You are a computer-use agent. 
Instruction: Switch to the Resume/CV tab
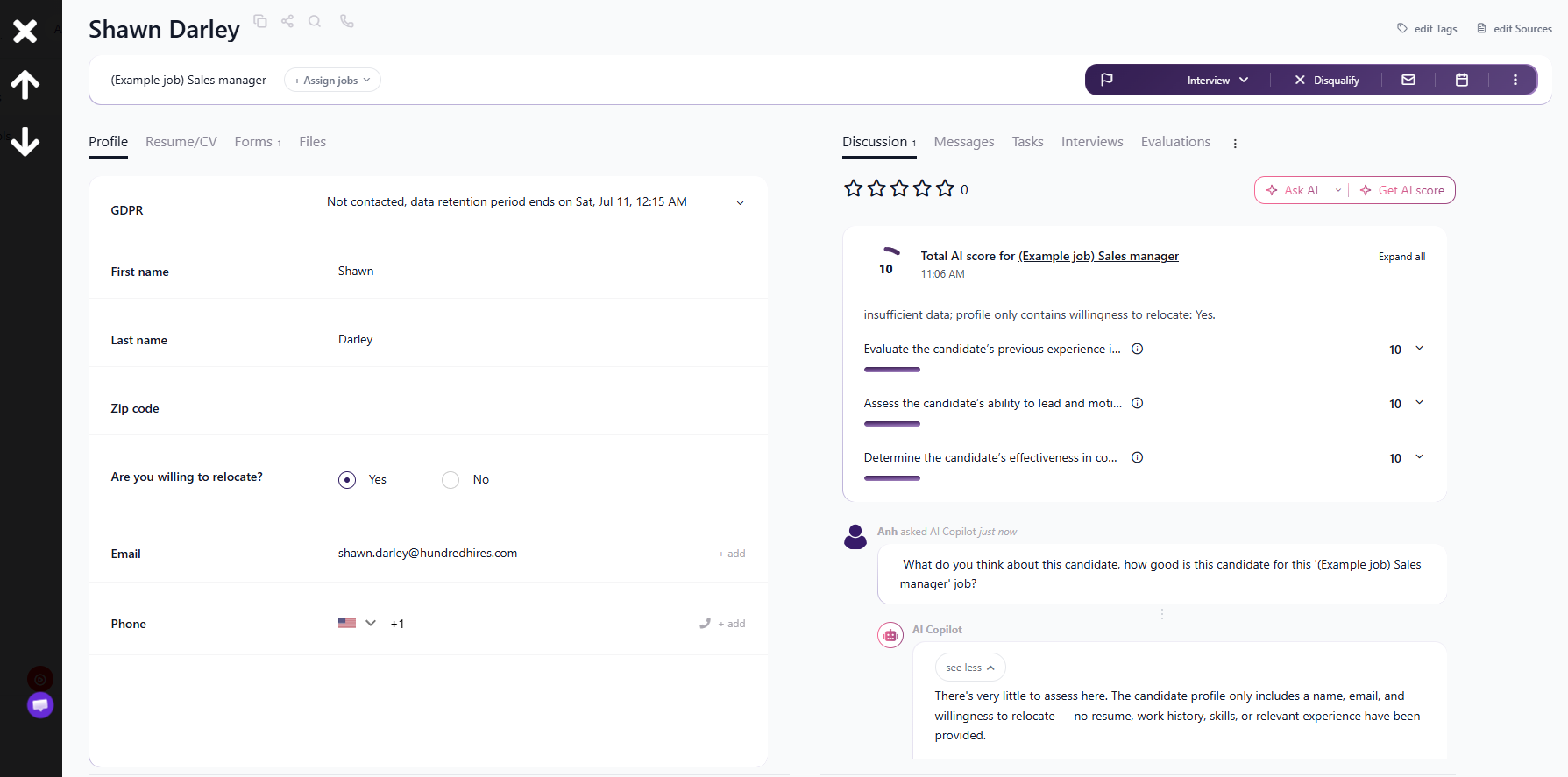[x=181, y=142]
